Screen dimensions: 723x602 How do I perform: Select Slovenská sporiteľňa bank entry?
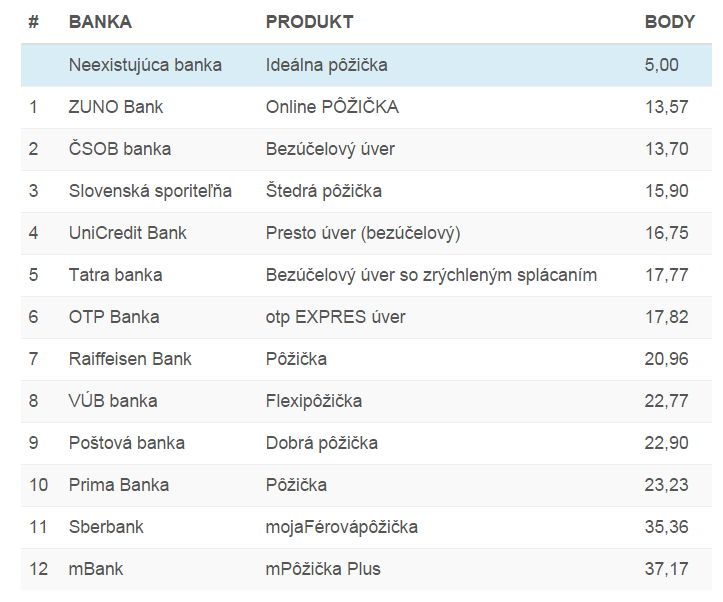click(150, 191)
